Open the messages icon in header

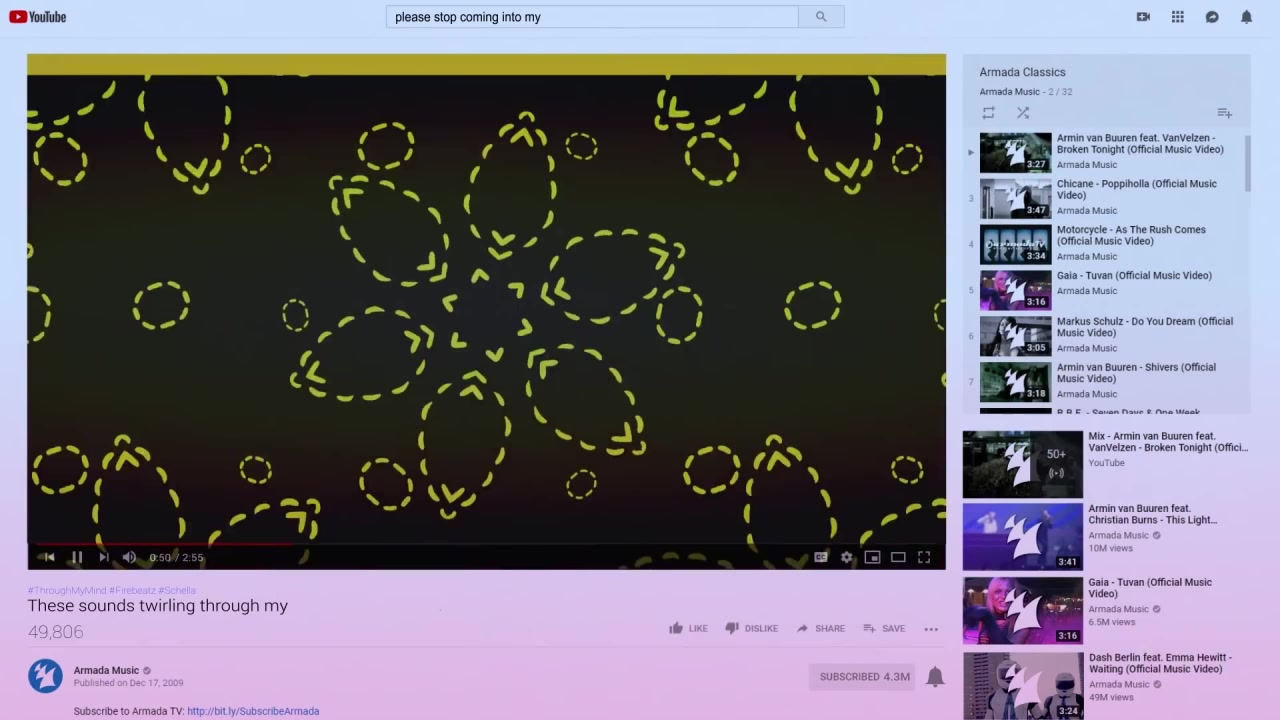pos(1212,17)
